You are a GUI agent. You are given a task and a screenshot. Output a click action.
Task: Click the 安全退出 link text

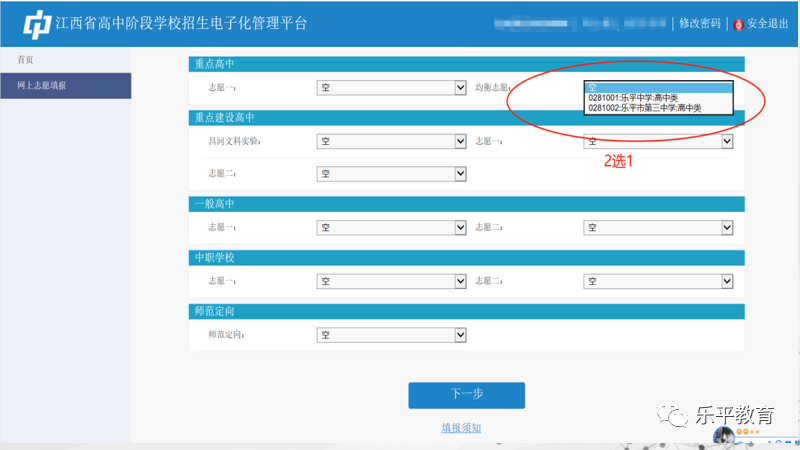770,24
